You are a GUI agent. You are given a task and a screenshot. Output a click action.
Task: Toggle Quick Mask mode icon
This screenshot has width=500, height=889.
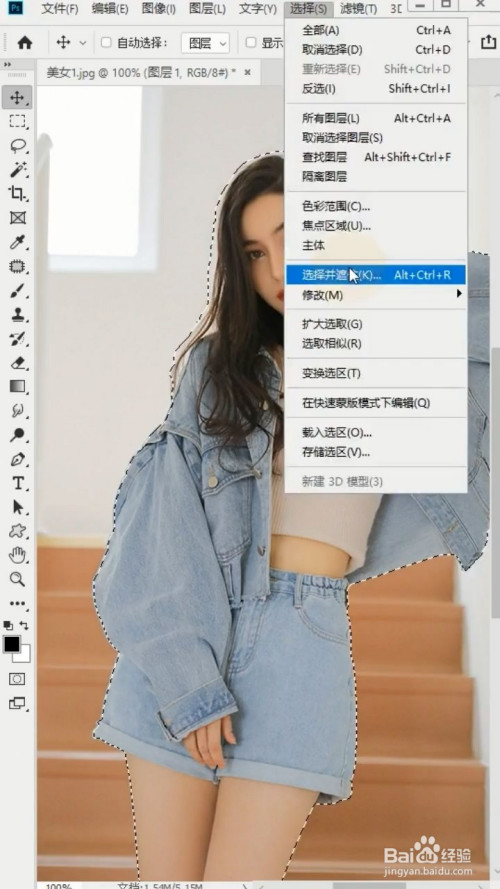[17, 679]
